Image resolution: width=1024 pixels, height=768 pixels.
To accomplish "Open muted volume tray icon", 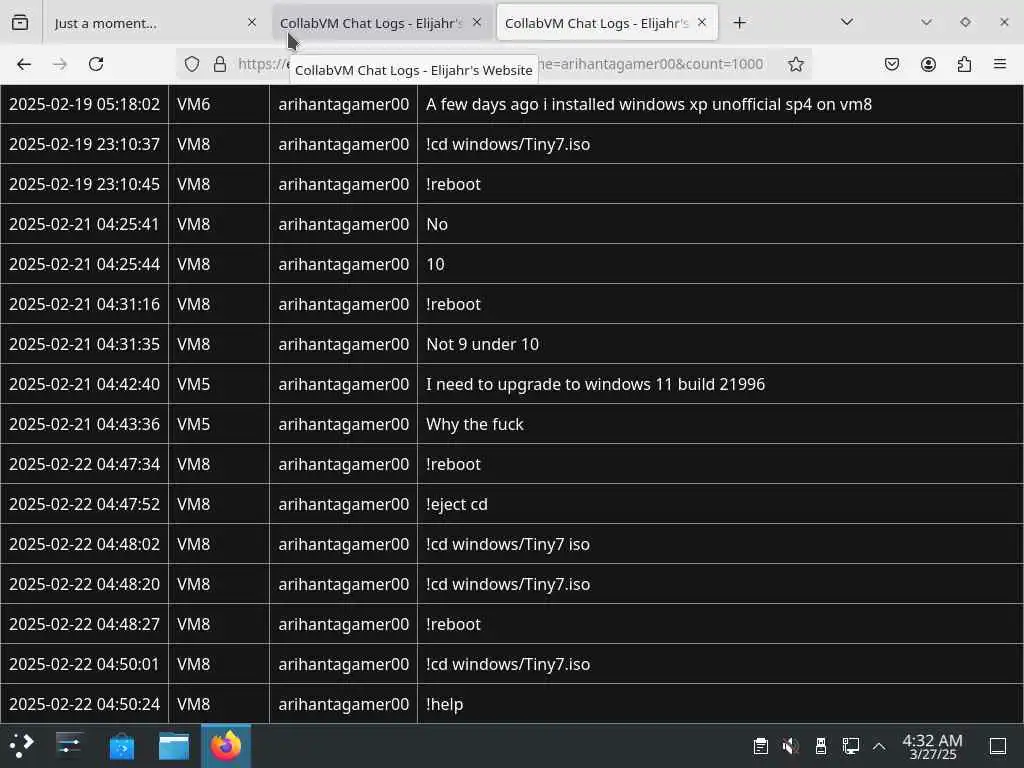I will pos(791,746).
